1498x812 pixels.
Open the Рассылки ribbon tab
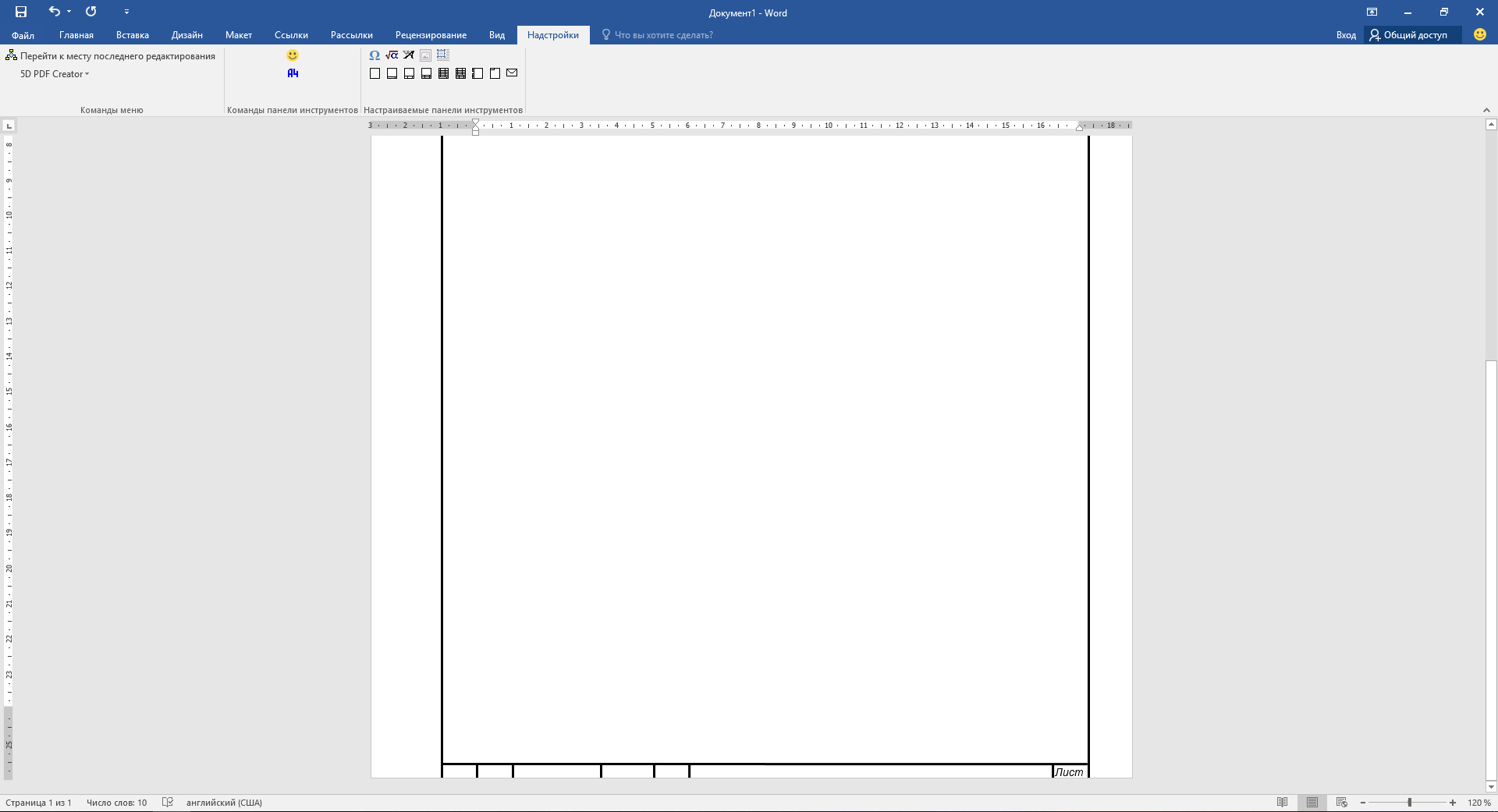(352, 35)
